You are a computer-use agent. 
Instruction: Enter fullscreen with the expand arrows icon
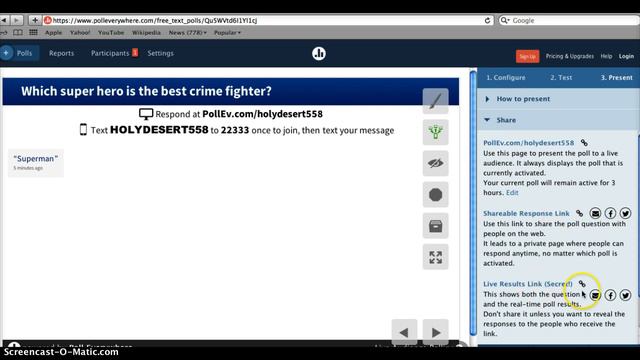(436, 257)
